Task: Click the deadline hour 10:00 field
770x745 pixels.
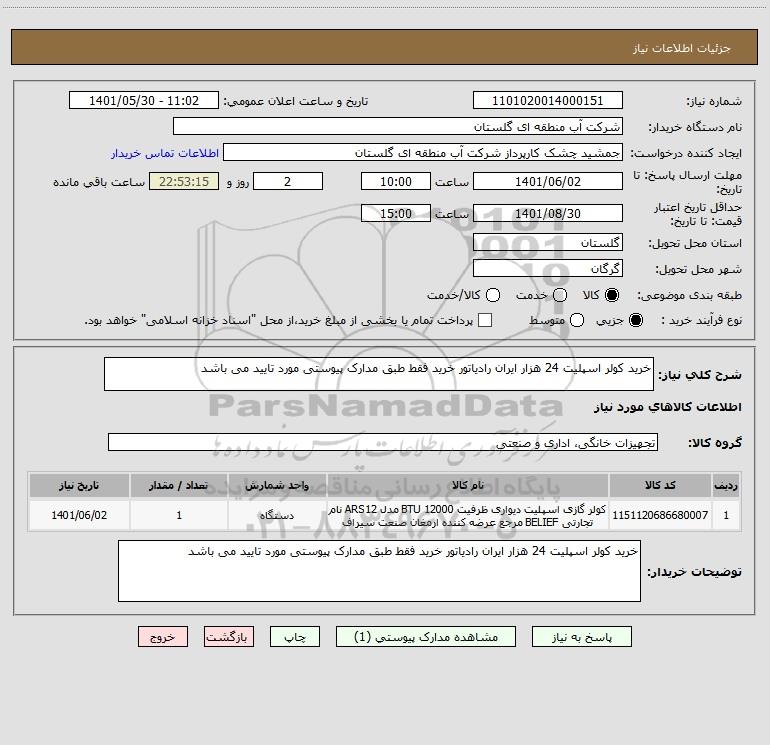Action: (396, 181)
